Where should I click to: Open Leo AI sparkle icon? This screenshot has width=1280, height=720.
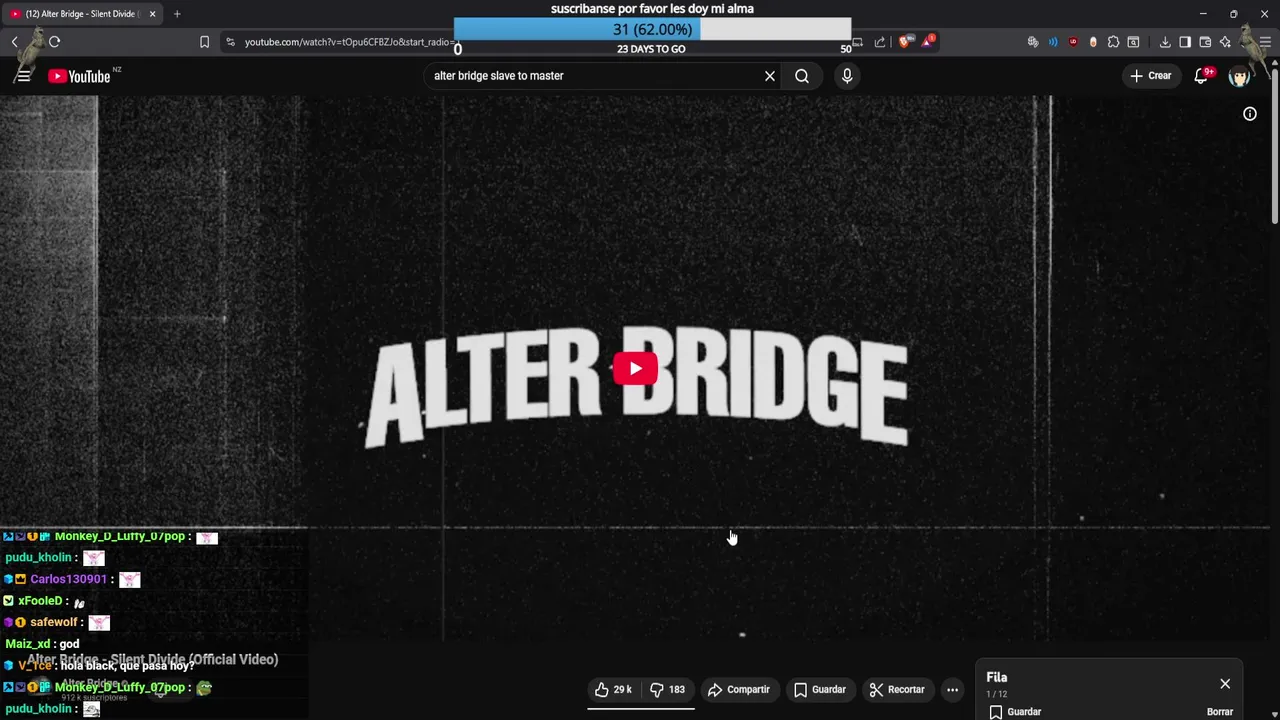point(1225,42)
